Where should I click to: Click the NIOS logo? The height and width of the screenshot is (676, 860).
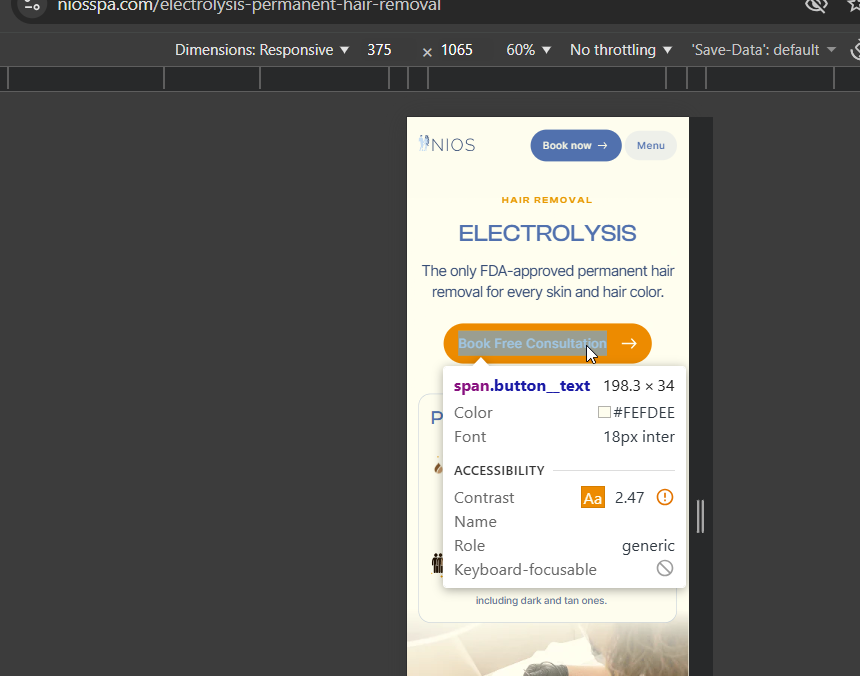click(x=446, y=144)
